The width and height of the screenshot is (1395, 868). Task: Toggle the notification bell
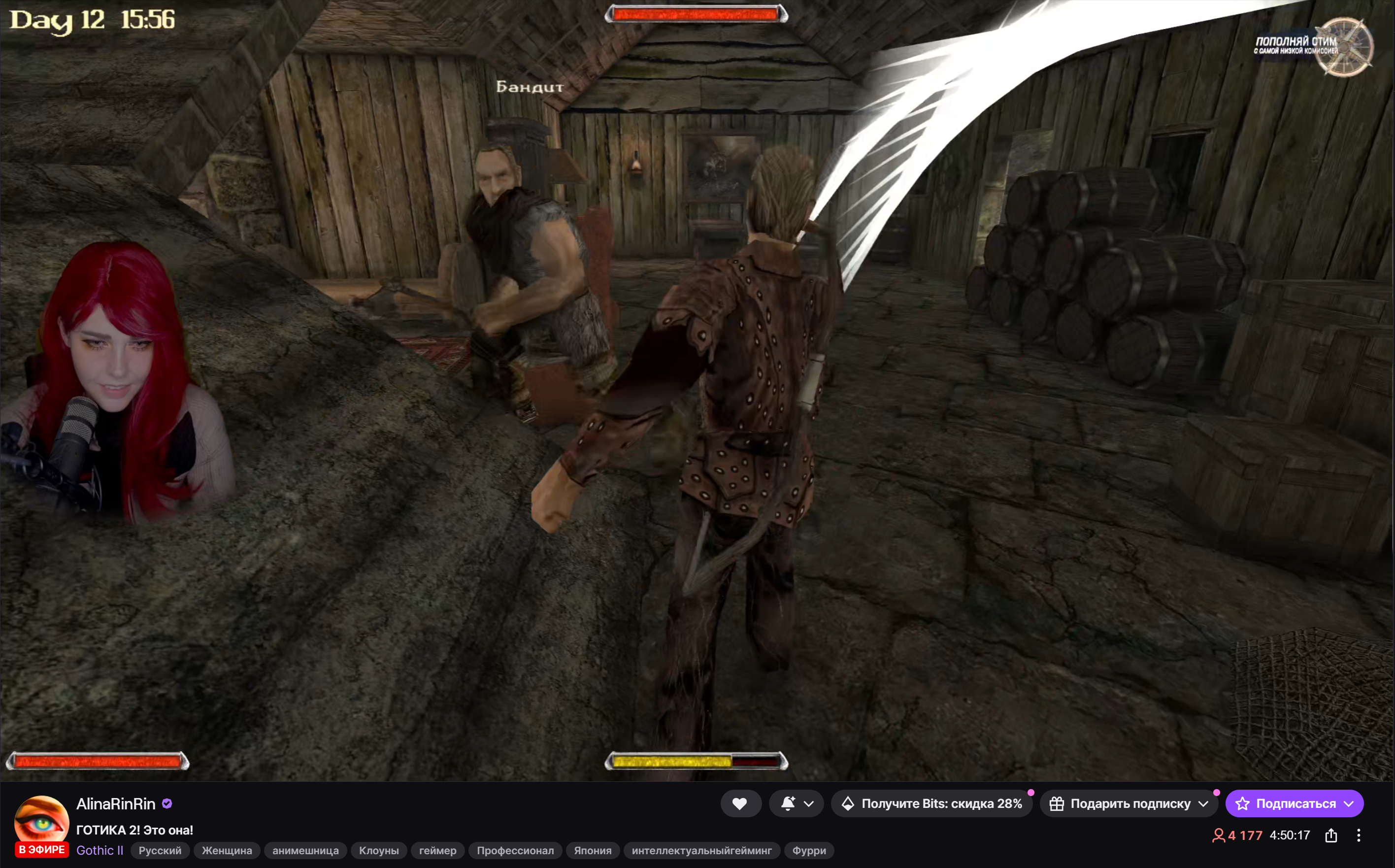[788, 803]
